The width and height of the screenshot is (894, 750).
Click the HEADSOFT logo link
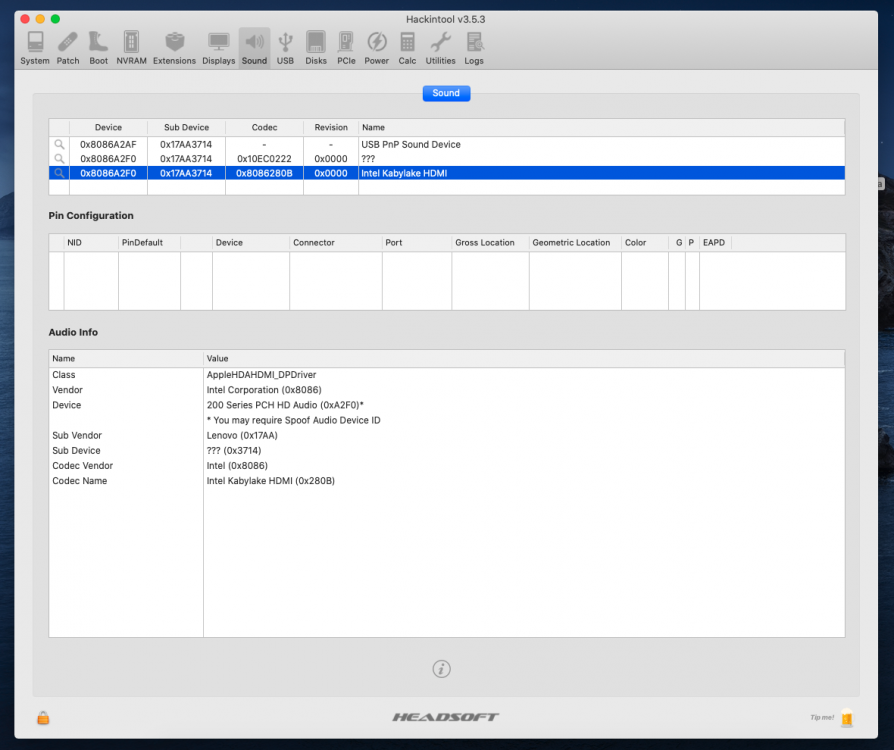(x=445, y=717)
